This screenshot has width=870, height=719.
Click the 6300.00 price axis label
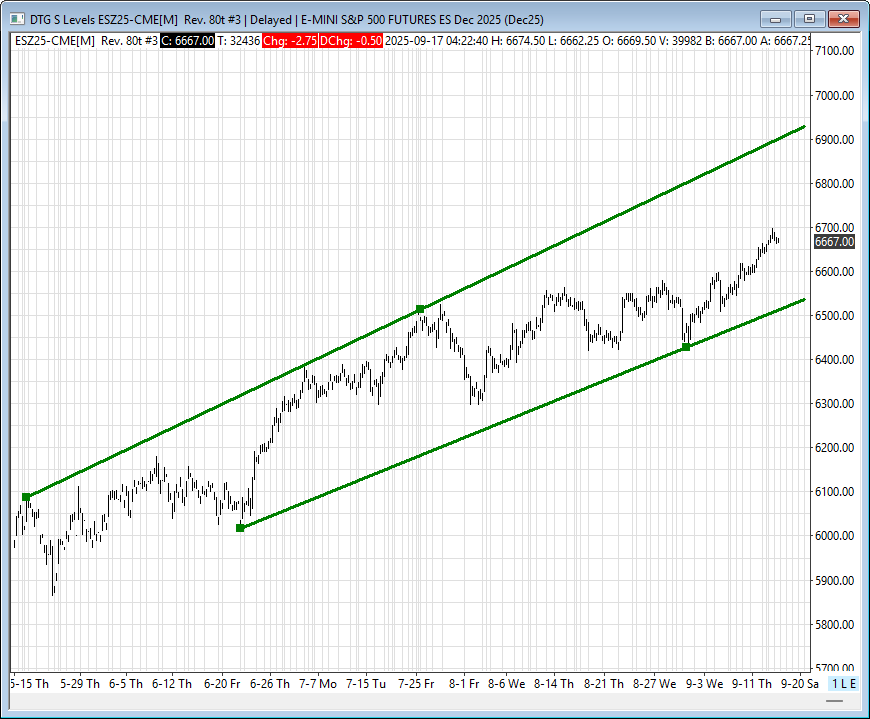[834, 404]
